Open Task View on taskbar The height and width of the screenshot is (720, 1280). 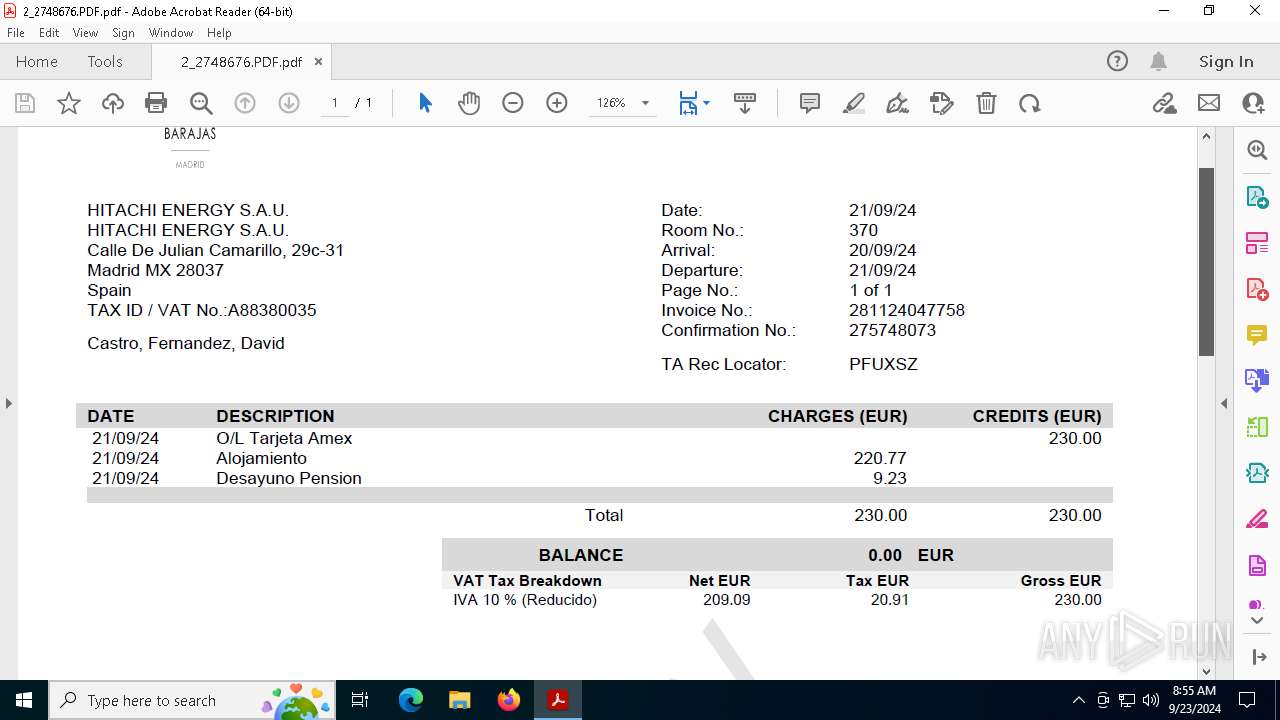(x=361, y=700)
